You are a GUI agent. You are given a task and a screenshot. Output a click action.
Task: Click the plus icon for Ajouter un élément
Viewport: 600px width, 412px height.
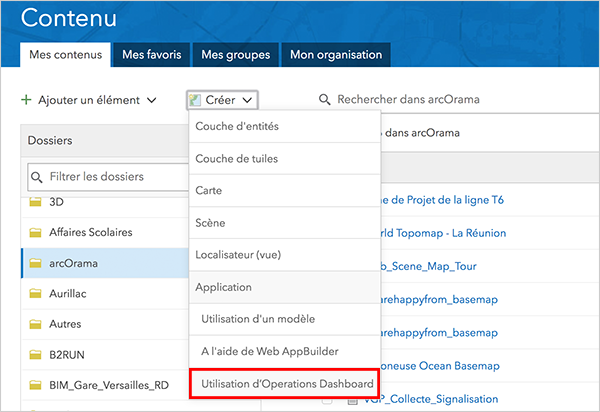pos(26,100)
